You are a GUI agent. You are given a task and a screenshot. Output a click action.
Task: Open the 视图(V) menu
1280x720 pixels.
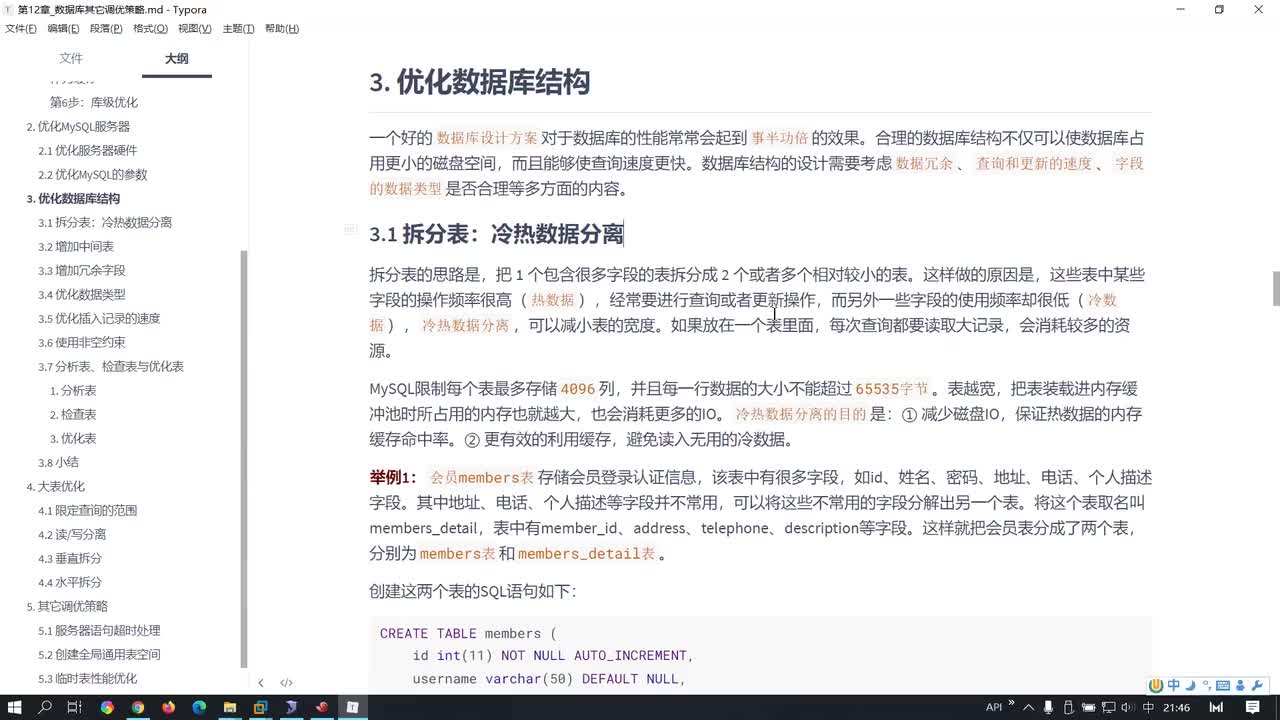(195, 29)
